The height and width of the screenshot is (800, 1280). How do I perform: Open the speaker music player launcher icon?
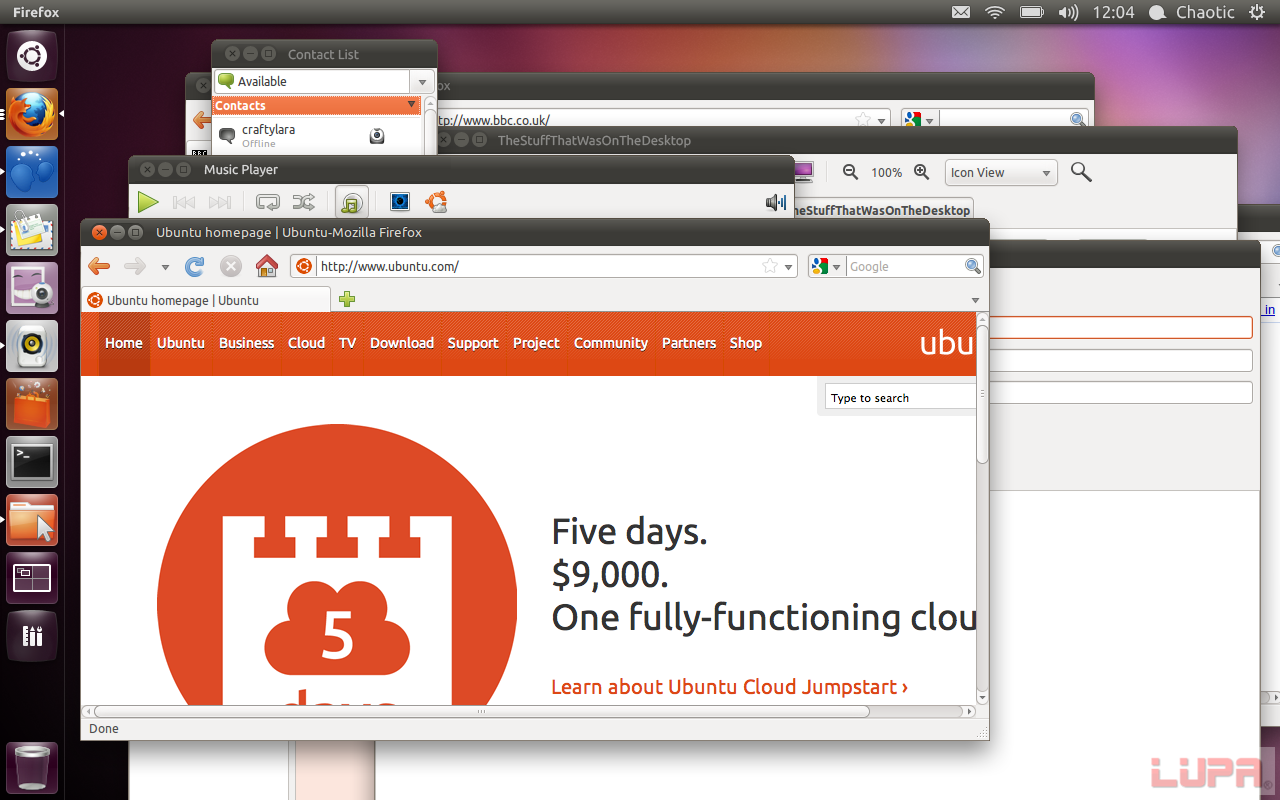[x=32, y=346]
